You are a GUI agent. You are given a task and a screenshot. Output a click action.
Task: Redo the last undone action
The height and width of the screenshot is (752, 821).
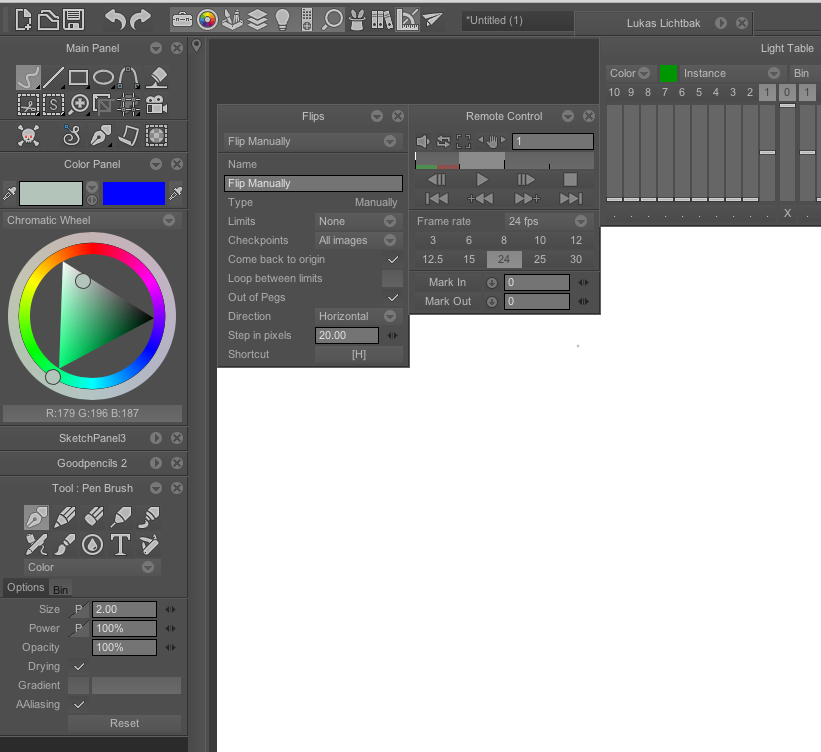click(140, 20)
